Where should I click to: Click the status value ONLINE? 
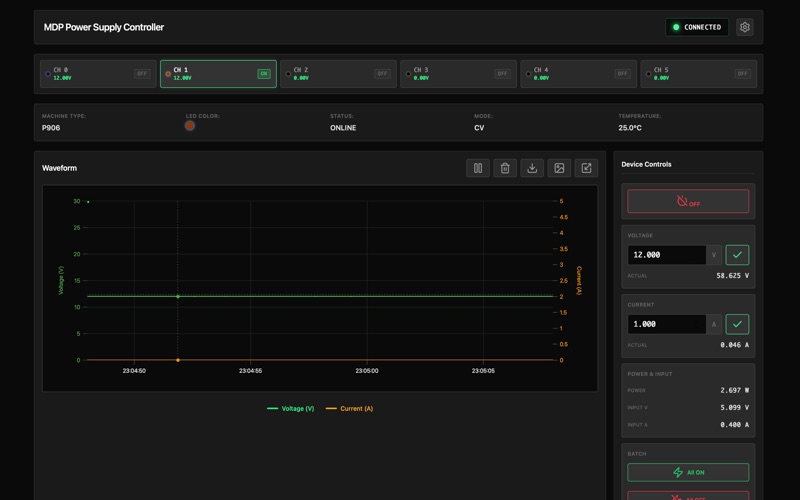343,128
